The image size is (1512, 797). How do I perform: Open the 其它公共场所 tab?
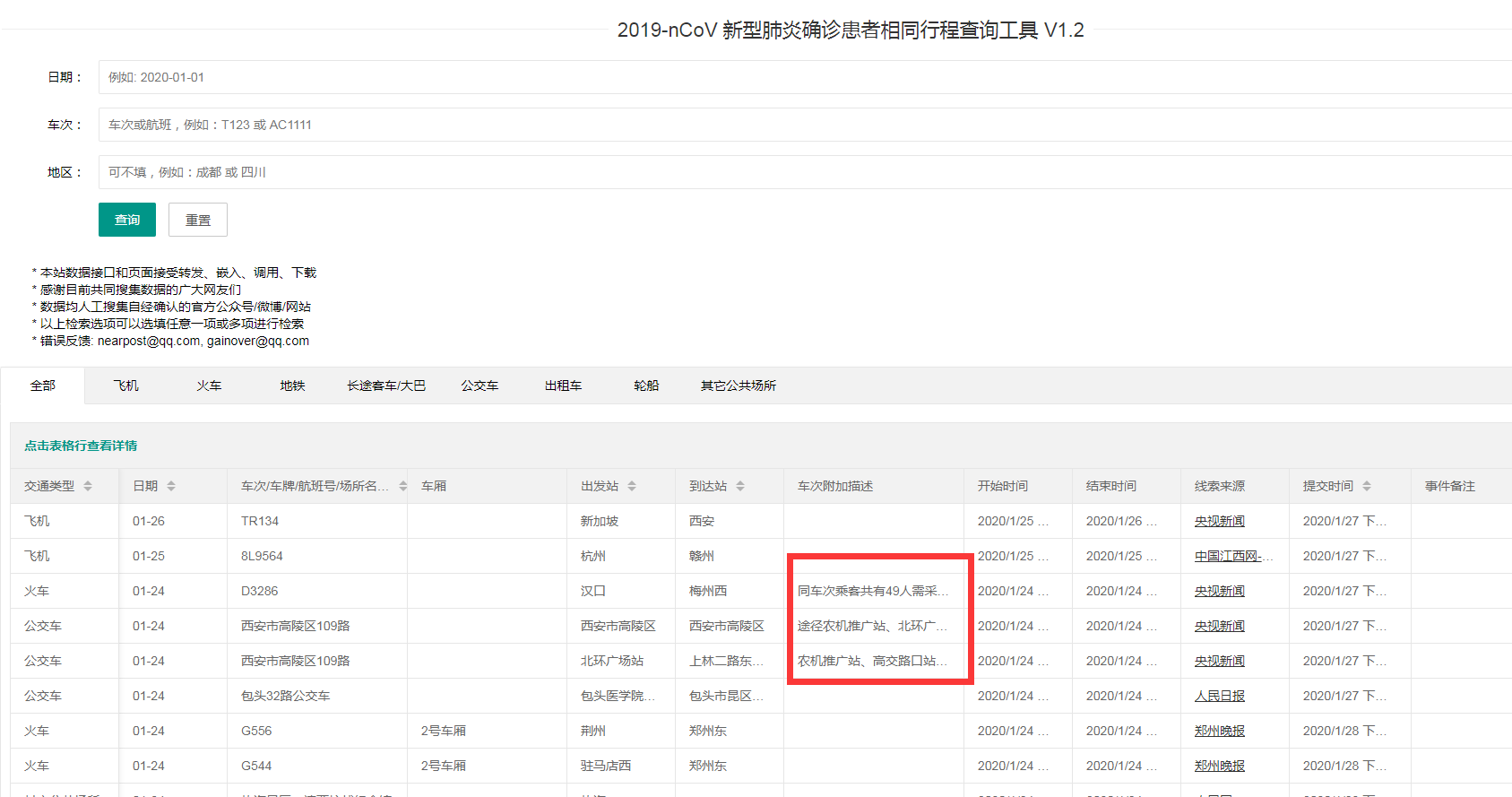tap(738, 386)
